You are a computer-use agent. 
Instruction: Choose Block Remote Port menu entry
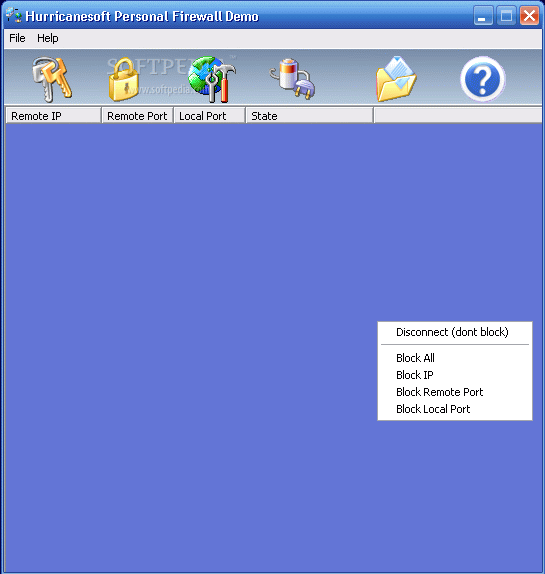click(455, 392)
